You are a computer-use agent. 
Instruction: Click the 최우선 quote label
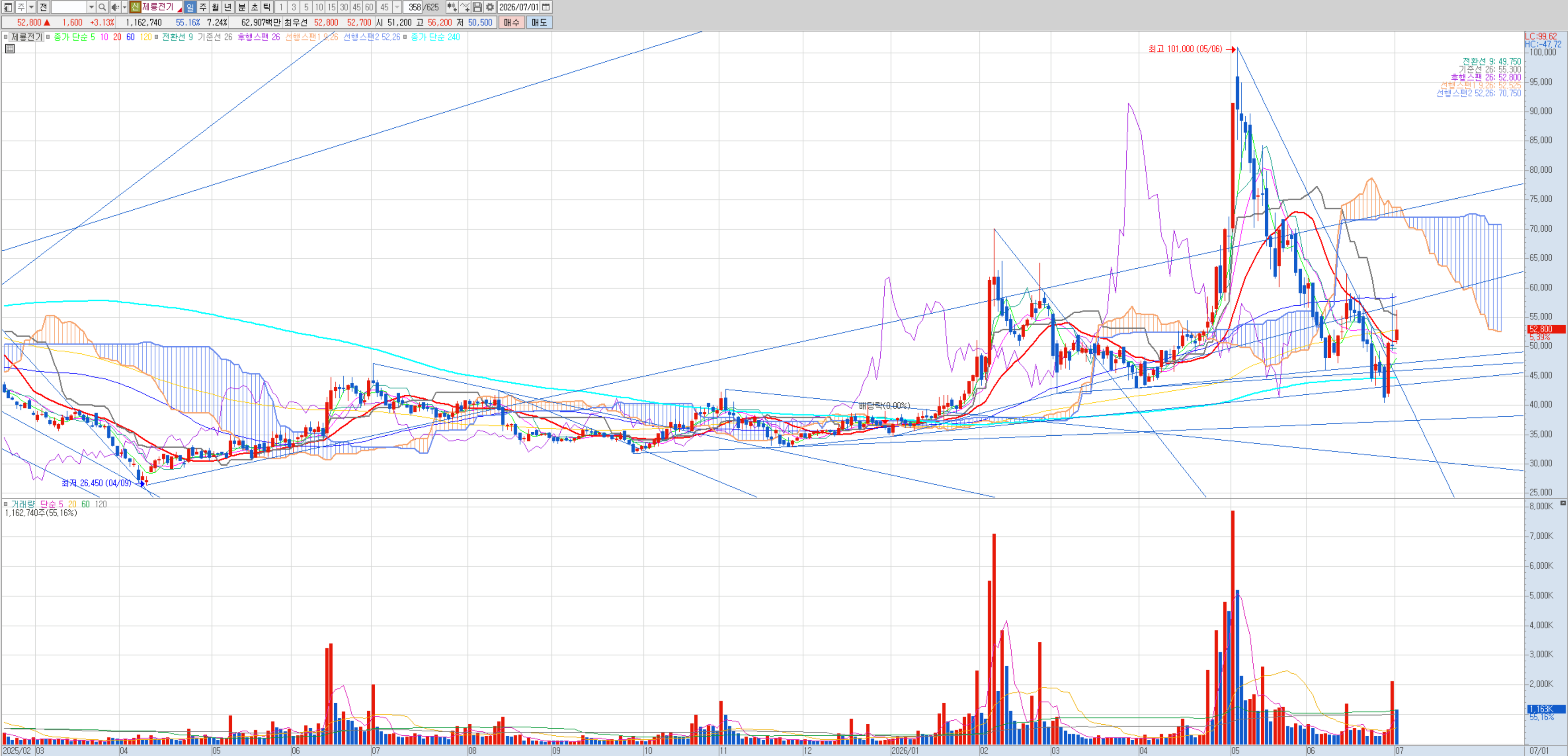coord(296,22)
